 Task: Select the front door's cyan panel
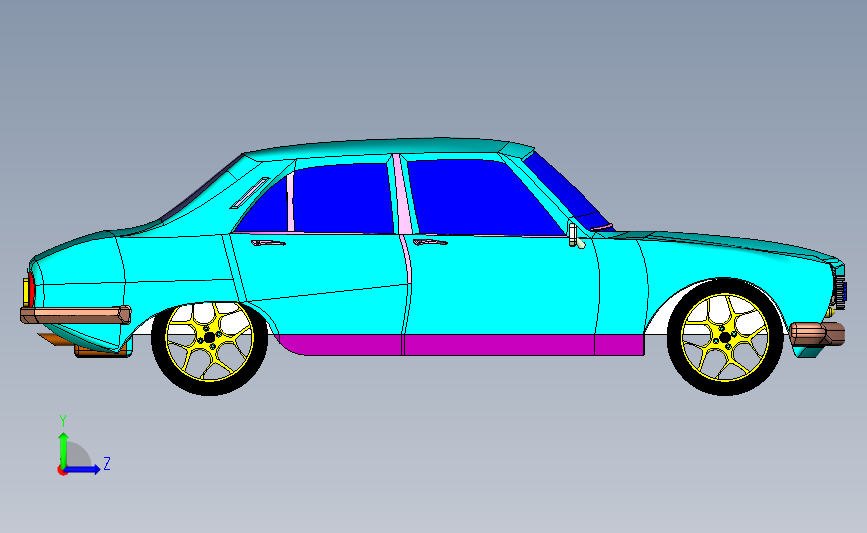[500, 285]
